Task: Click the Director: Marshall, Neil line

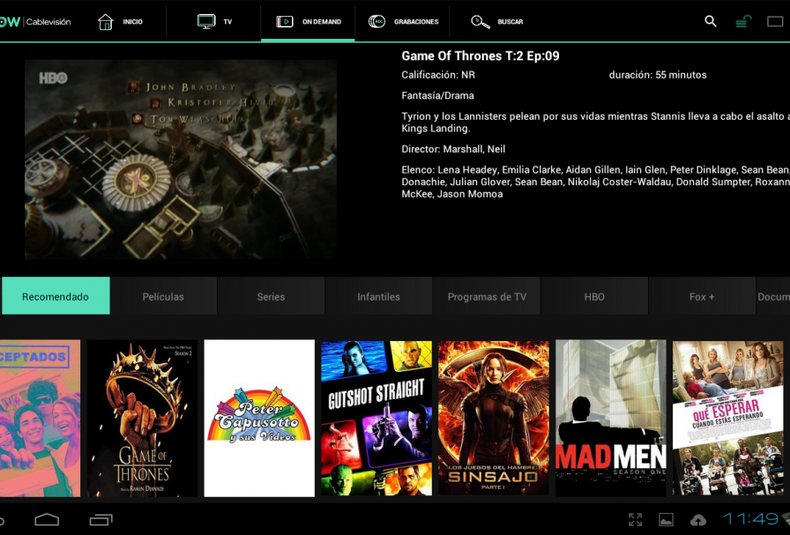Action: [x=453, y=149]
